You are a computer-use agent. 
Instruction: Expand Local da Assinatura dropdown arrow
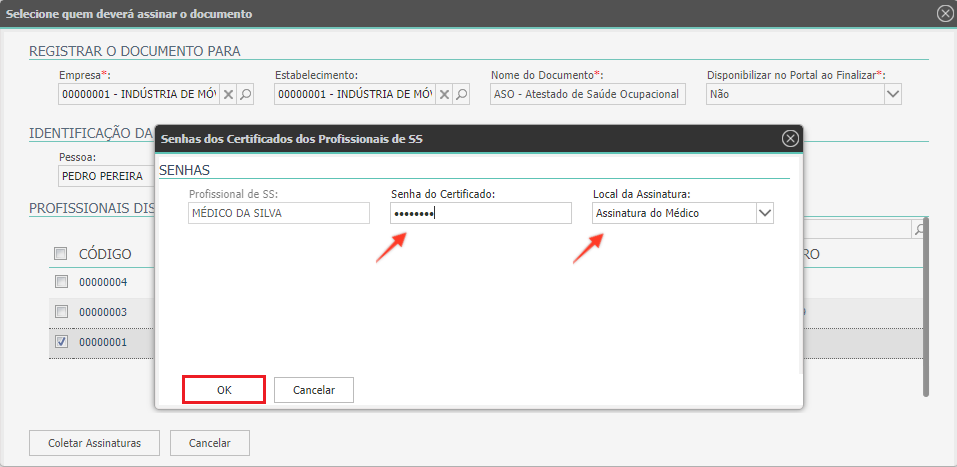point(765,213)
